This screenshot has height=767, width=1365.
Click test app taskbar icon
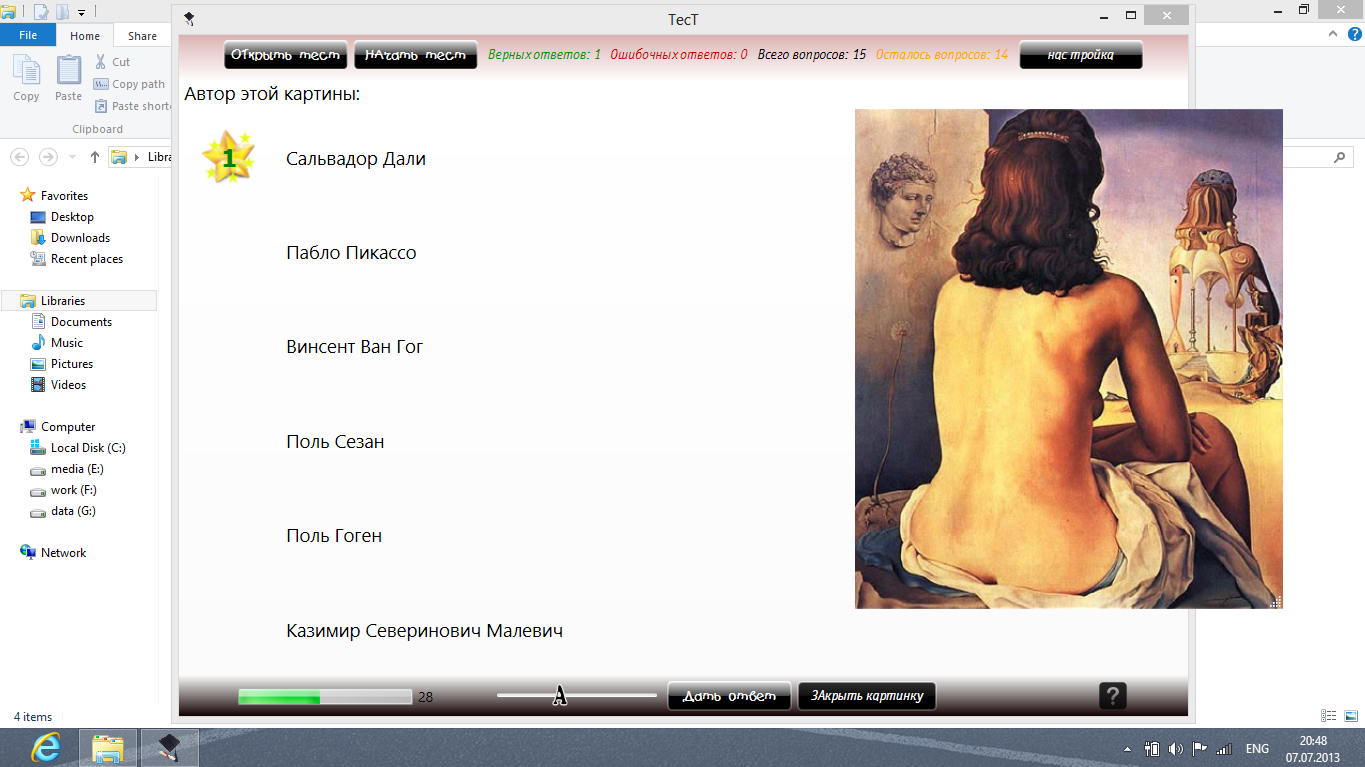click(x=169, y=747)
